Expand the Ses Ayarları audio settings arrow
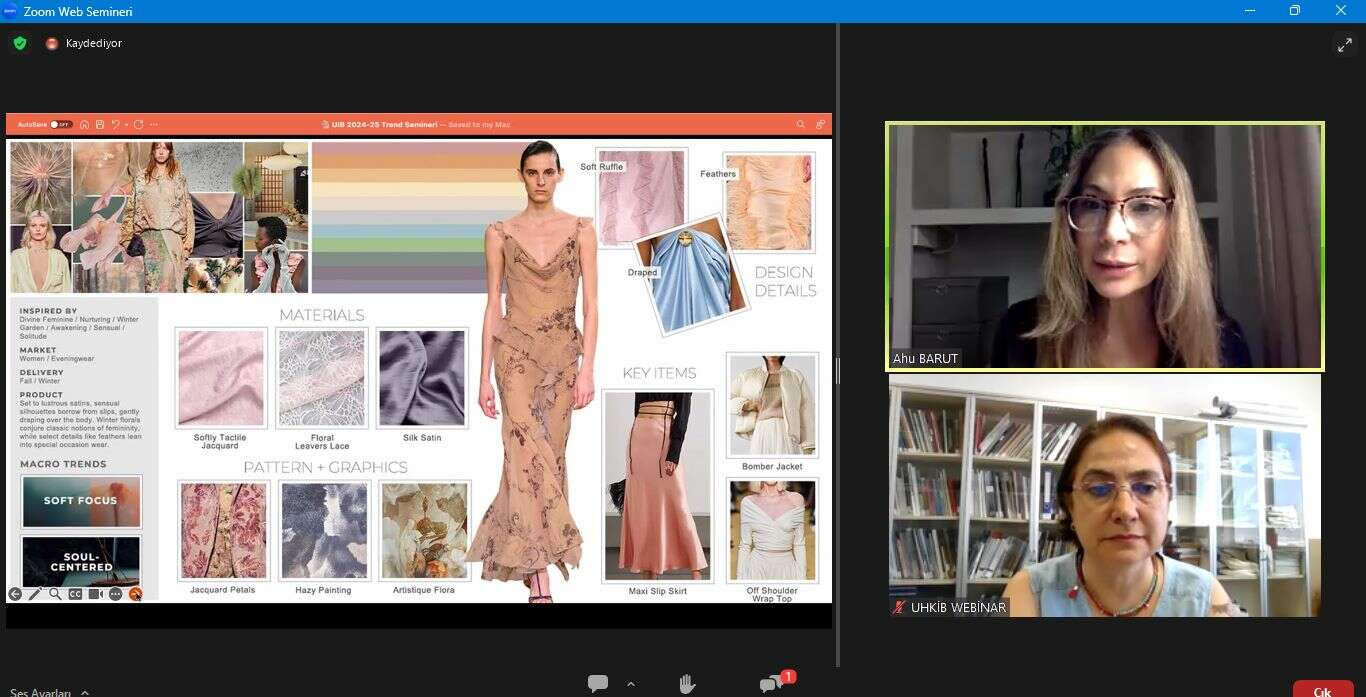Viewport: 1366px width, 697px height. click(x=85, y=692)
